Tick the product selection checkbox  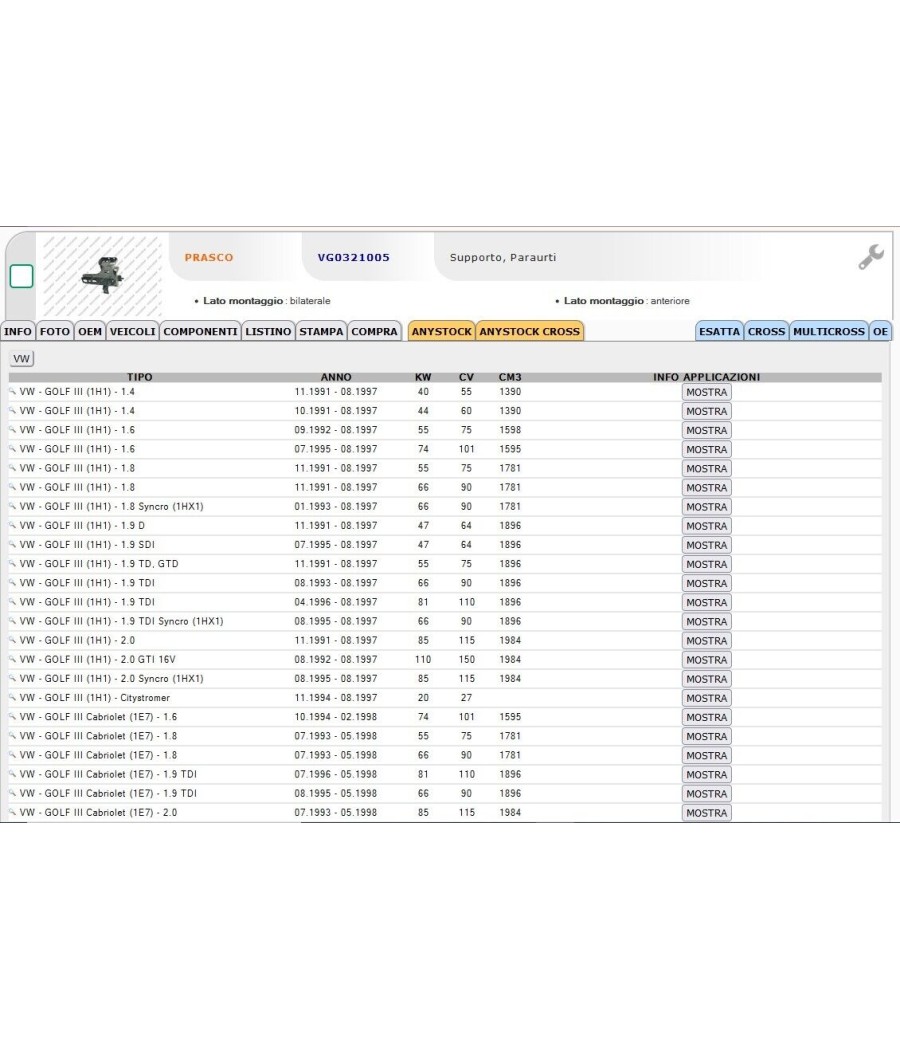[x=21, y=276]
